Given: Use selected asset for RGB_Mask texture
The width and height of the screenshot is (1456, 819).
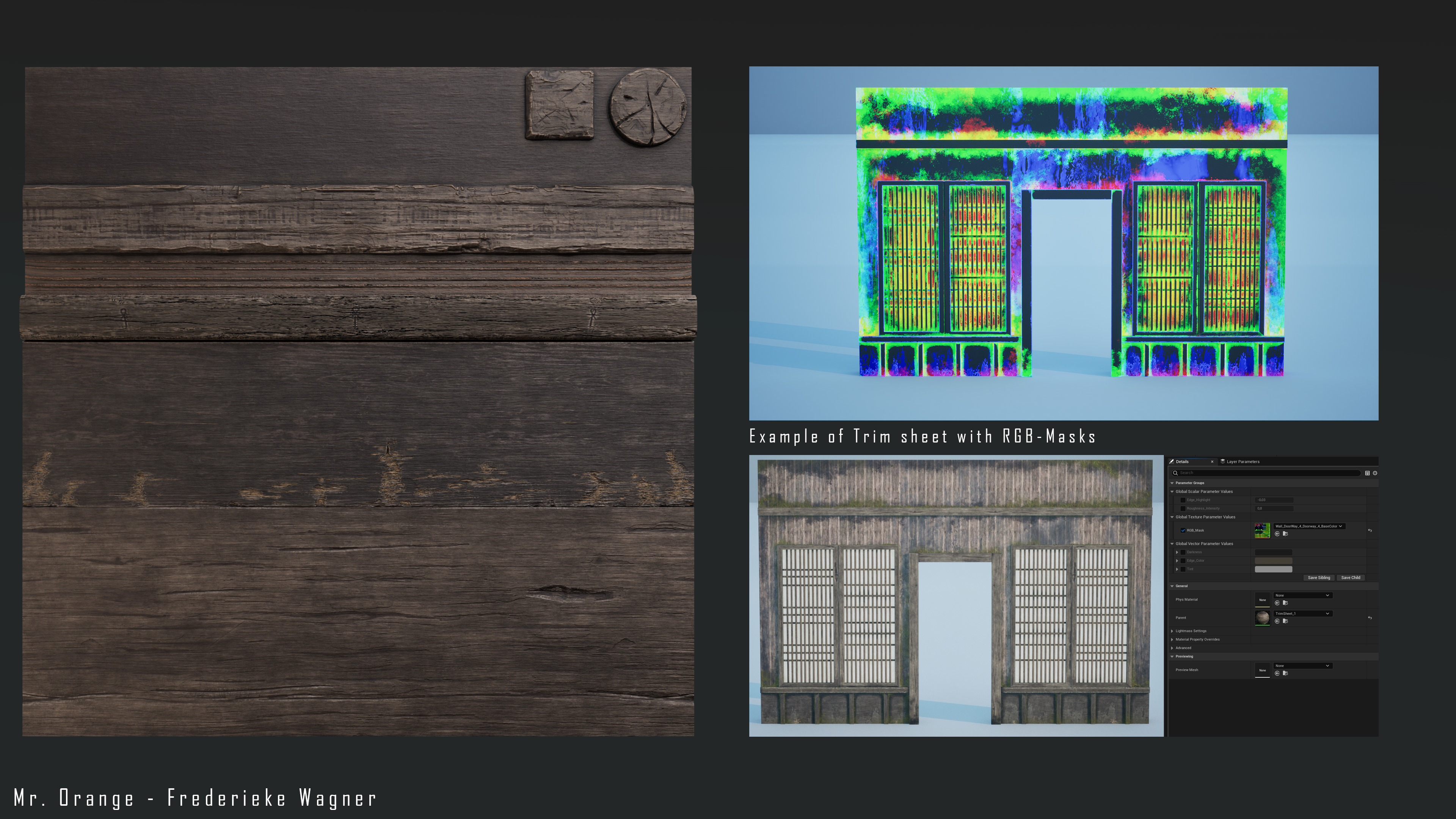Looking at the screenshot, I should click(x=1277, y=533).
